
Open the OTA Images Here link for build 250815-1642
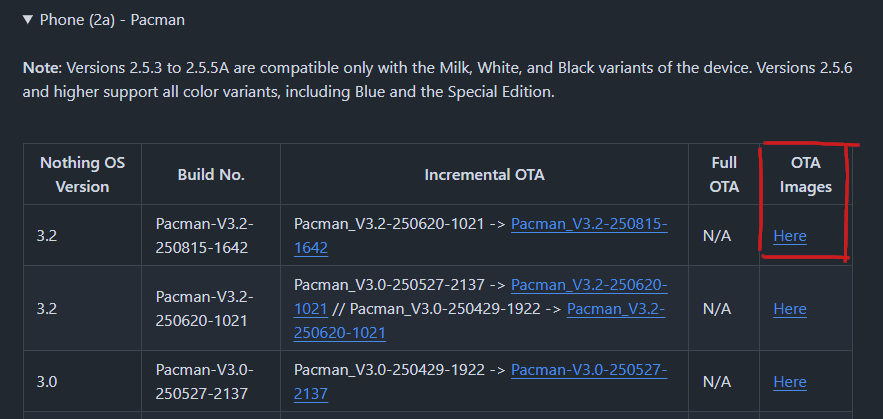(790, 236)
